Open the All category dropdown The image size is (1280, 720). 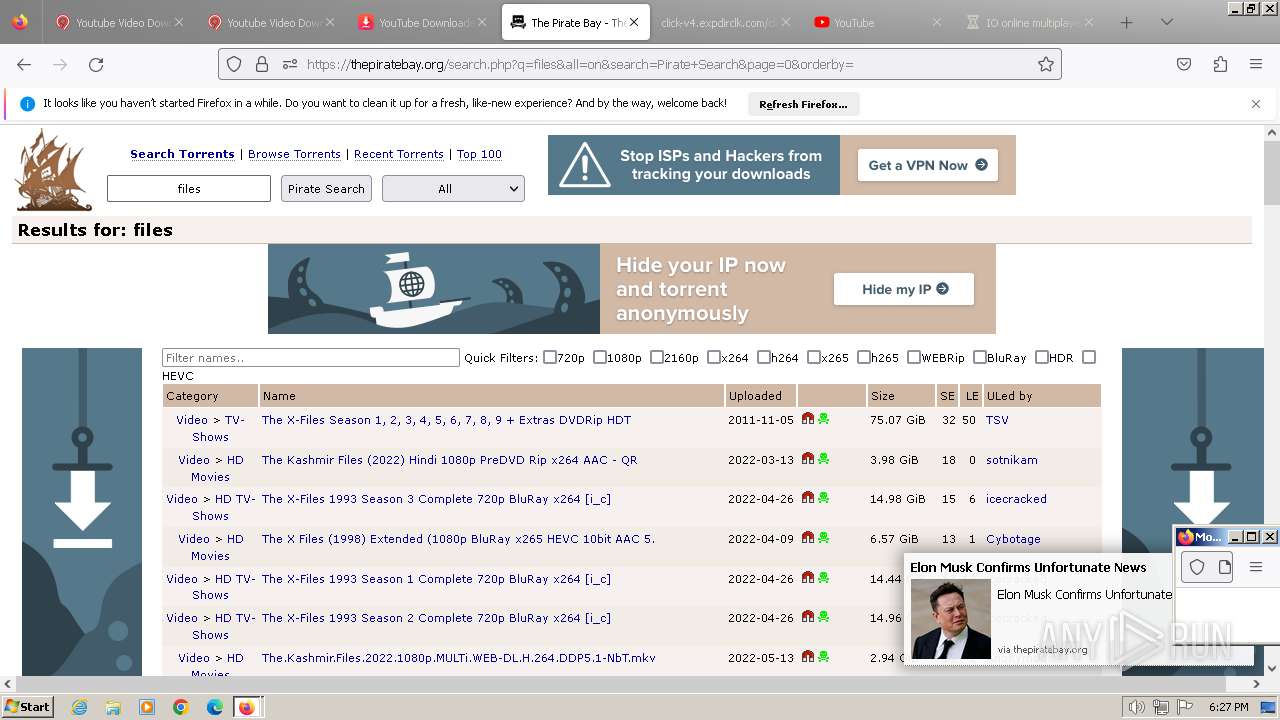pyautogui.click(x=453, y=188)
